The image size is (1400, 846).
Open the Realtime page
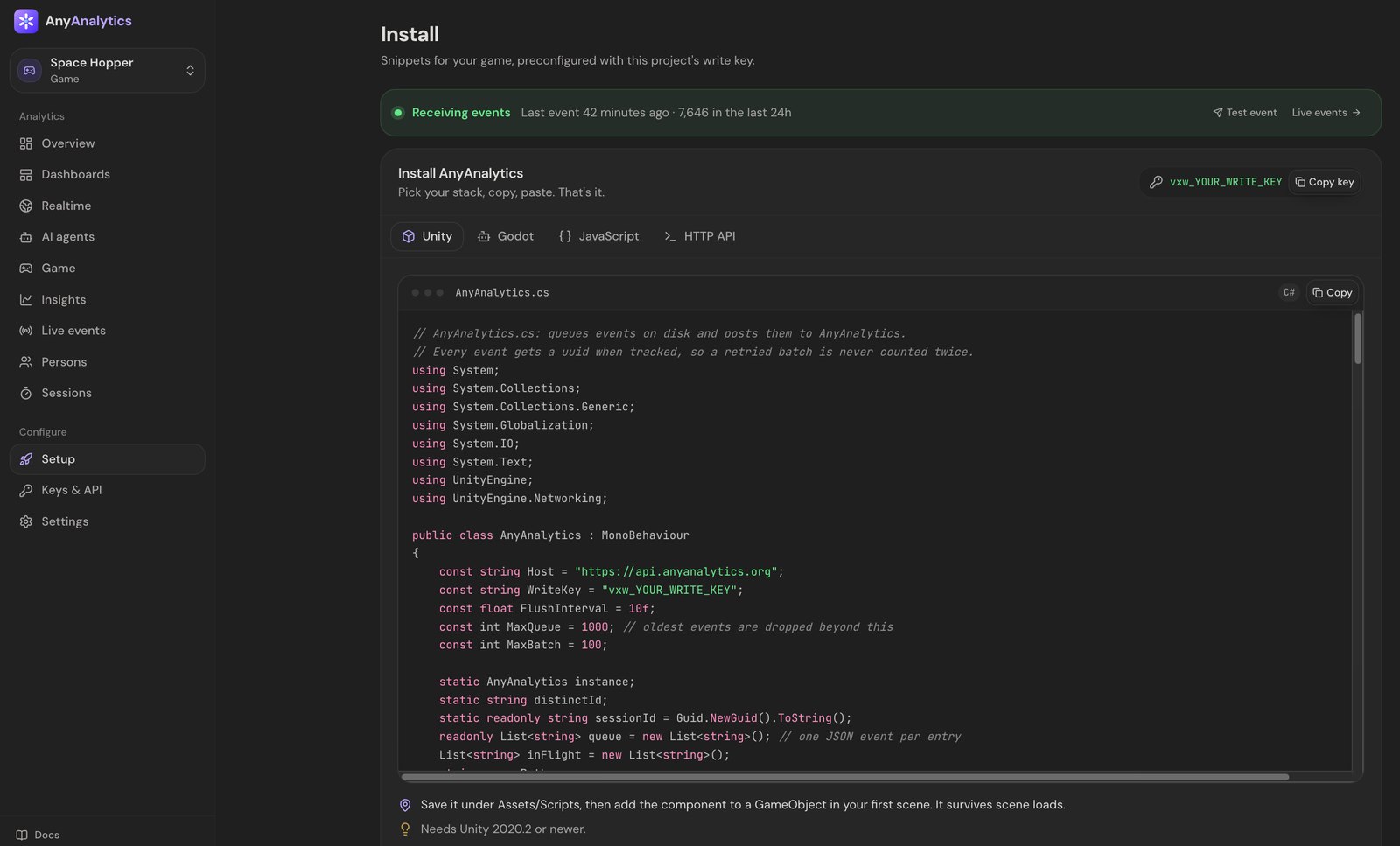pyautogui.click(x=108, y=206)
